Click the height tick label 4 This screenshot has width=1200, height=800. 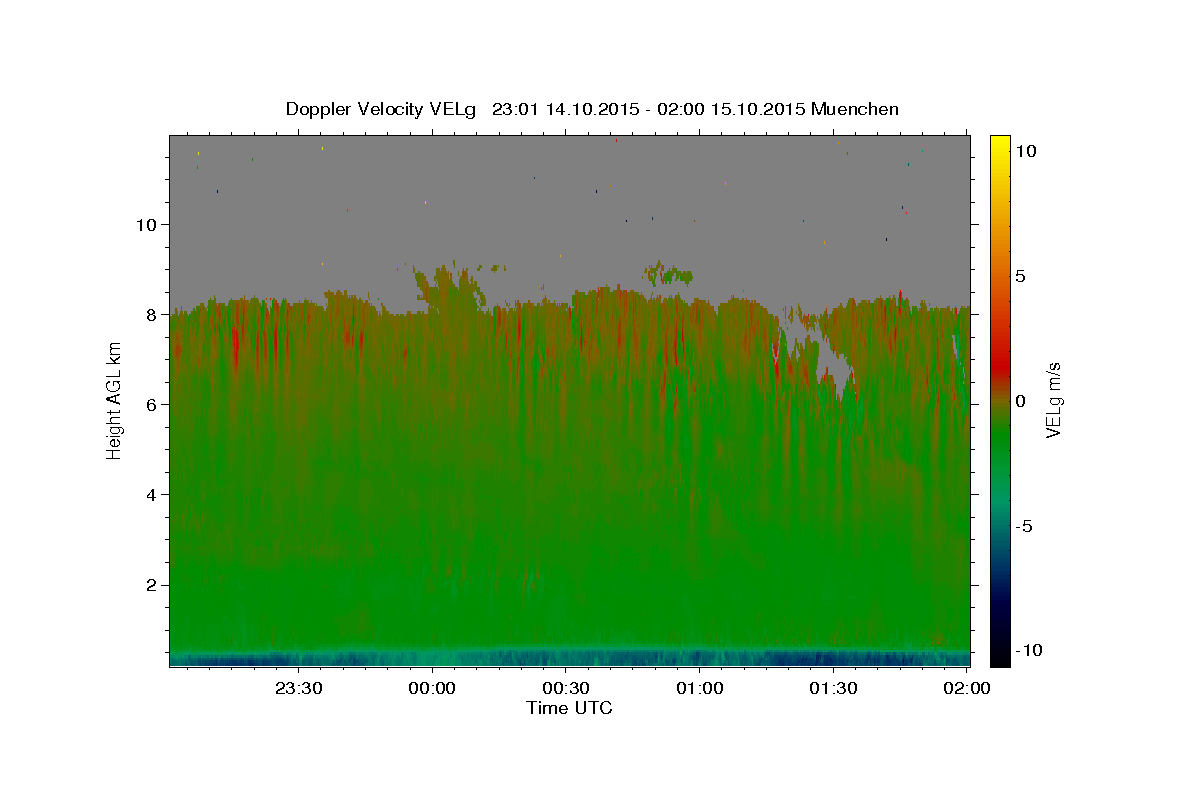(150, 494)
